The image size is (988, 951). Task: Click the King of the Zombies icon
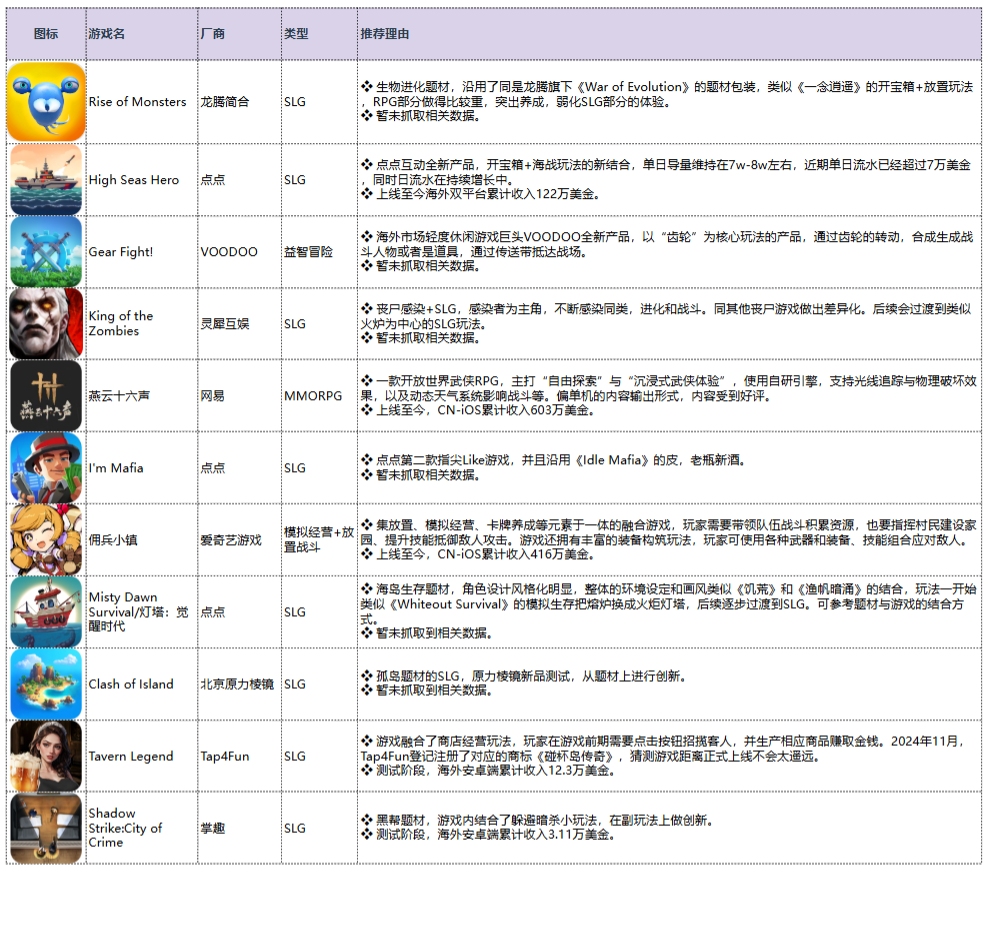point(46,324)
